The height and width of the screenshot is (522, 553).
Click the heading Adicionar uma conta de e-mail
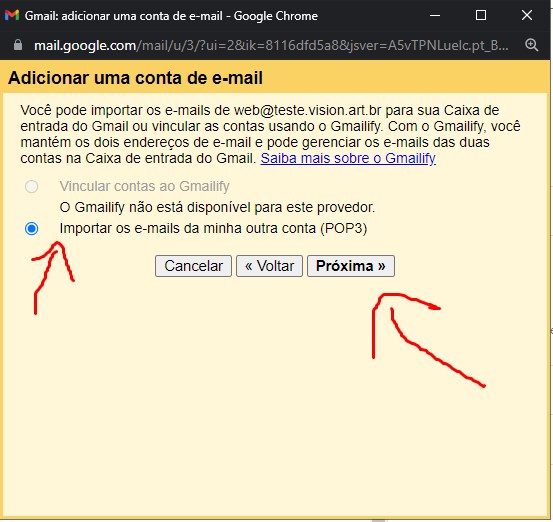click(135, 78)
